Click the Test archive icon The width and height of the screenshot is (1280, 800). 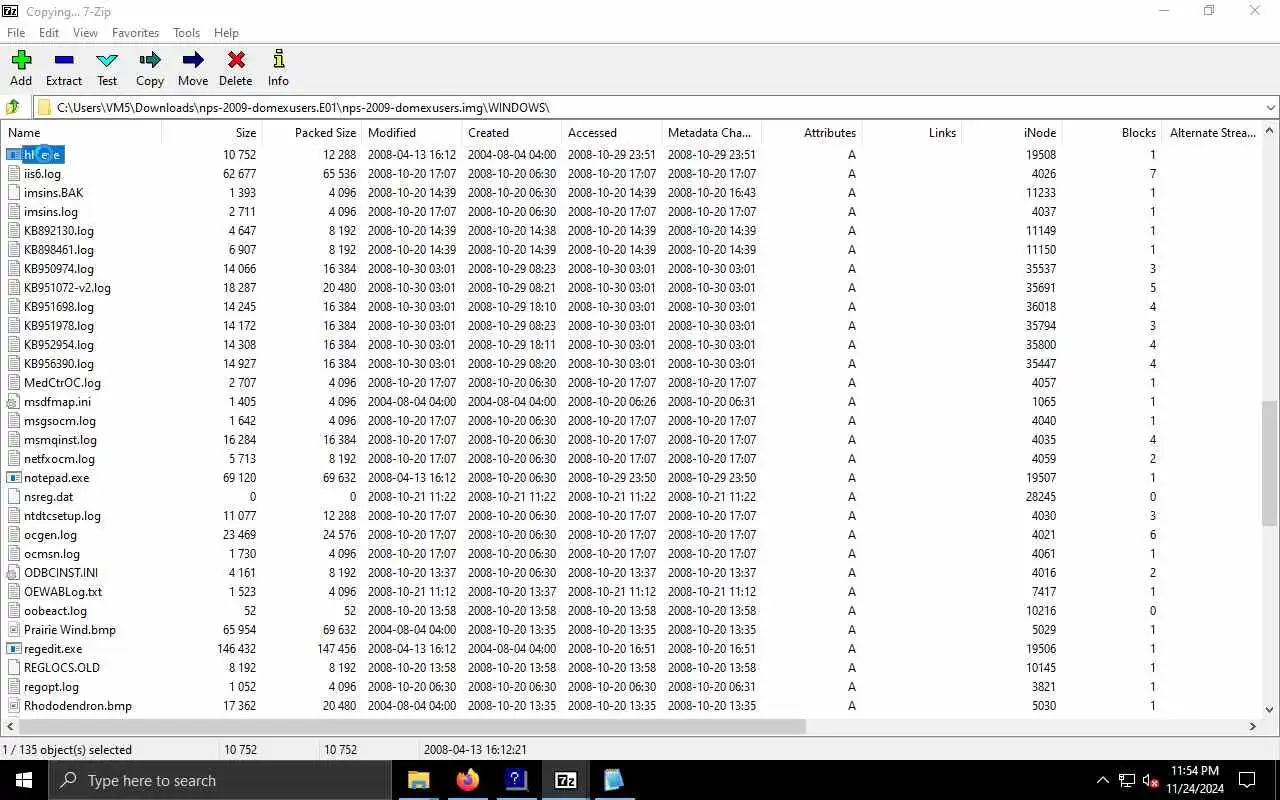pyautogui.click(x=107, y=60)
